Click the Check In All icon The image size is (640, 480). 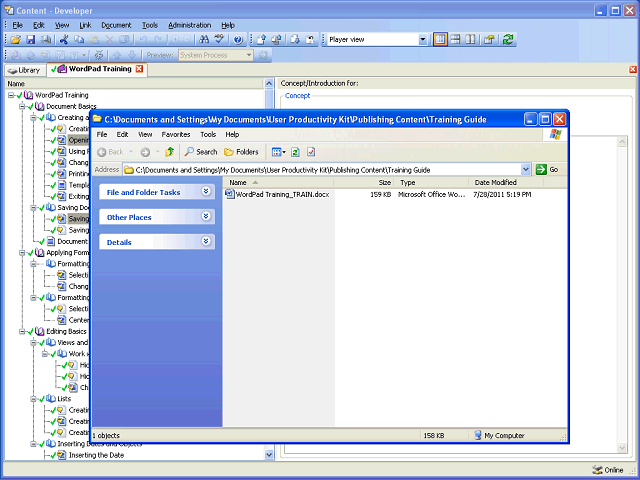point(276,40)
